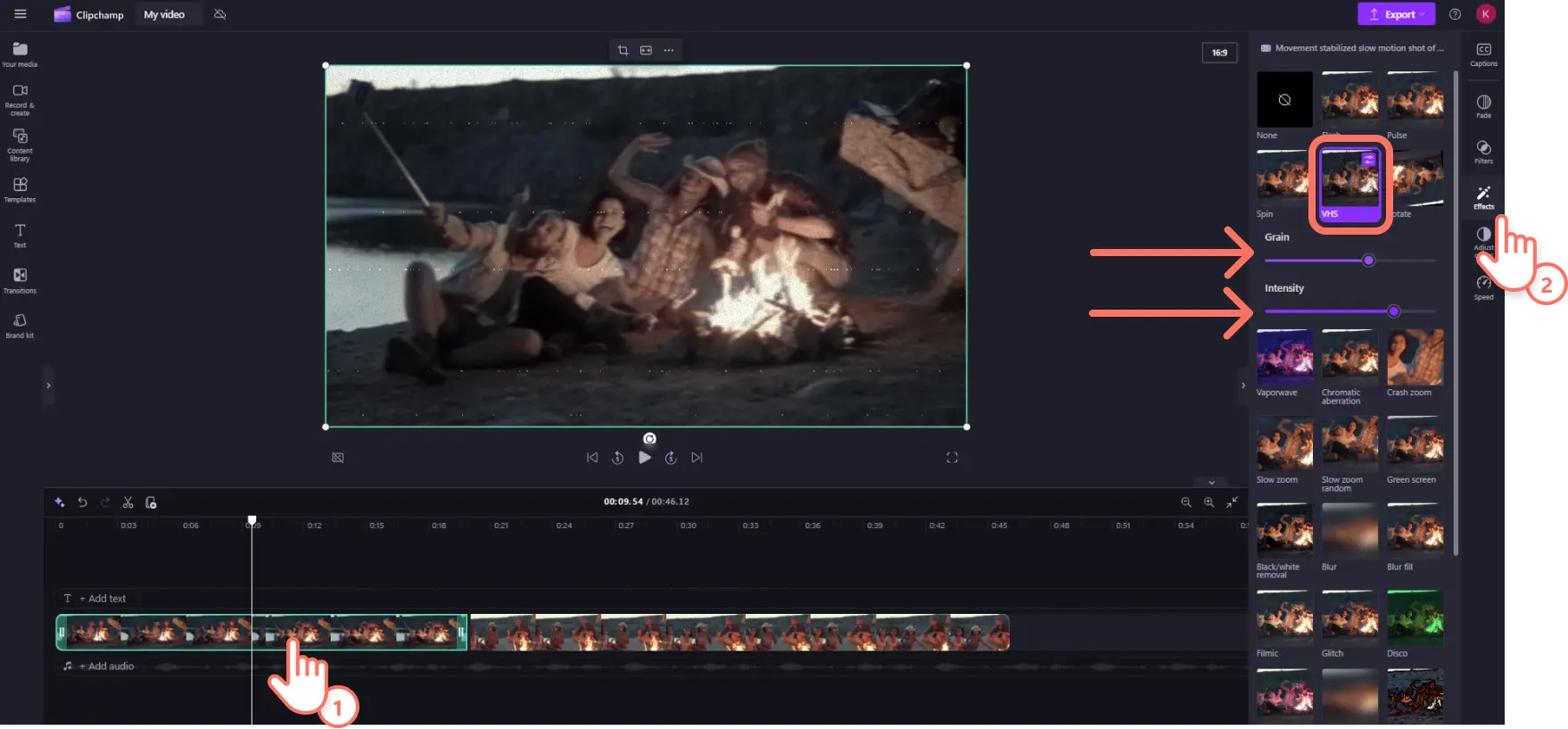Screen dimensions: 1568x729
Task: Click the playhead marker on the ruler
Action: pos(252,520)
